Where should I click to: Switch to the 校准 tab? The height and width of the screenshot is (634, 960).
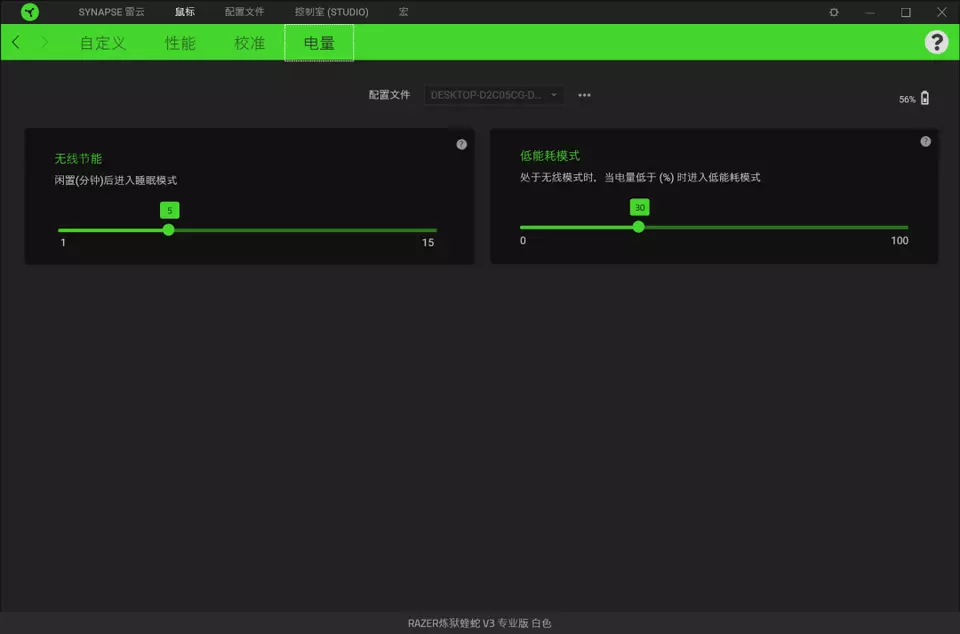[x=249, y=43]
